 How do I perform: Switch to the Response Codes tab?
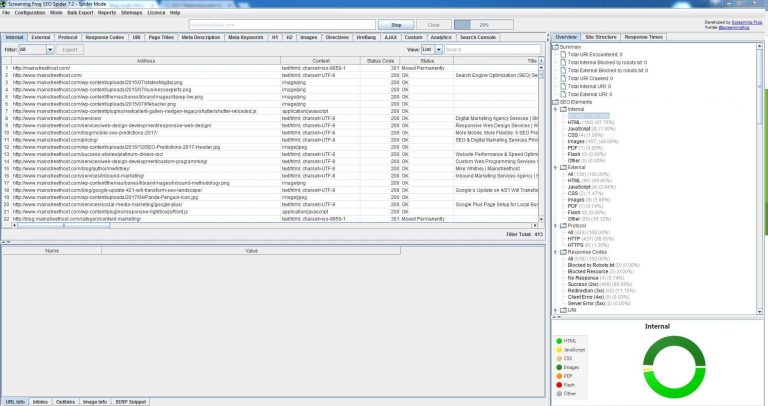105,36
